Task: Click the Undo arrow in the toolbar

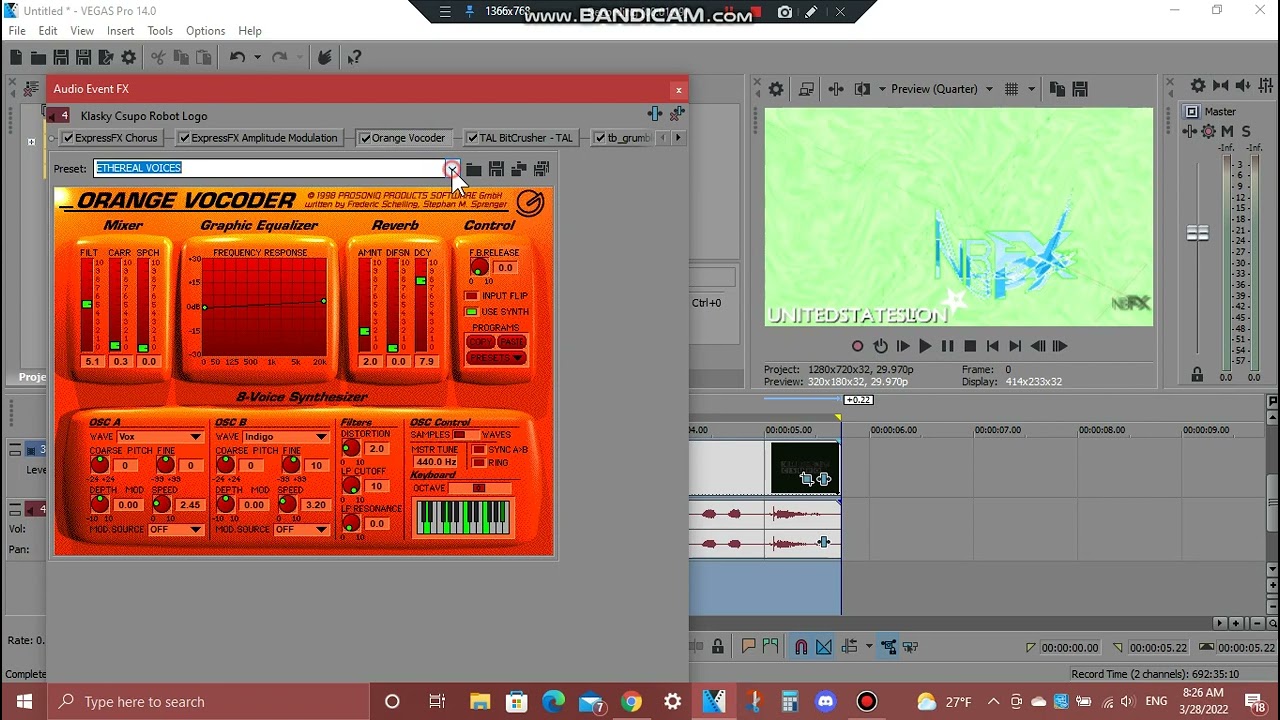Action: pos(237,58)
